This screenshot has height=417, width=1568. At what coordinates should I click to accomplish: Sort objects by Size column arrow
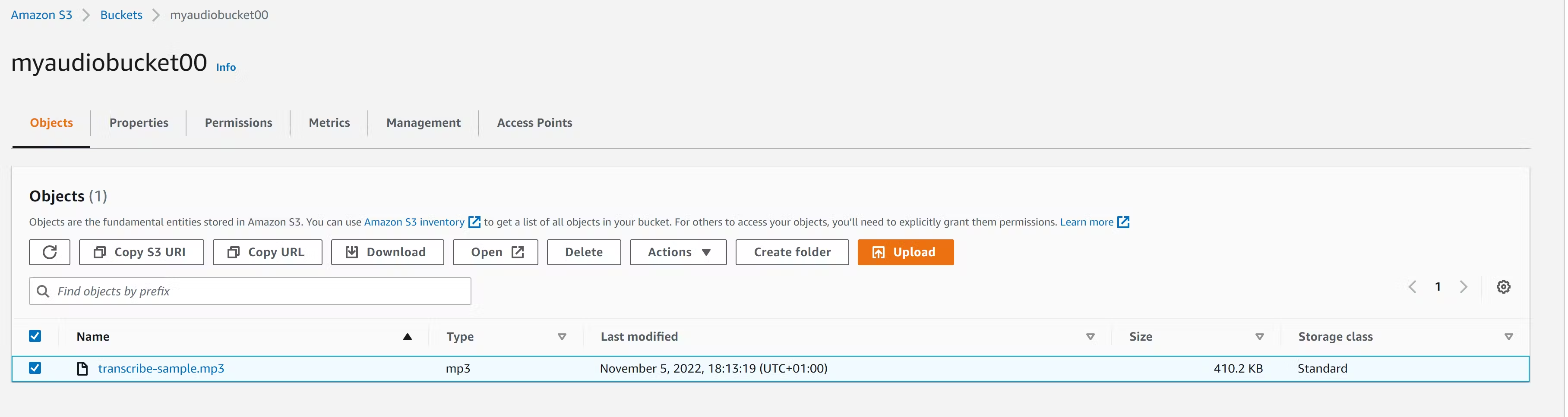tap(1259, 337)
